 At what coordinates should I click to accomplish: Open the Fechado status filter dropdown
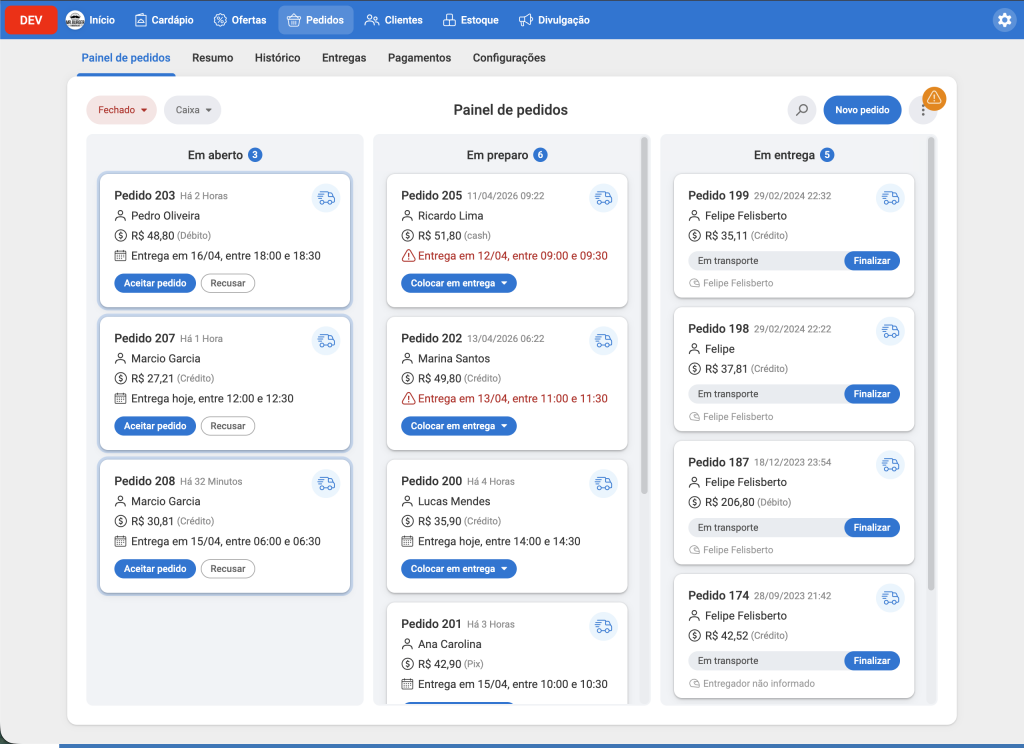[x=121, y=110]
